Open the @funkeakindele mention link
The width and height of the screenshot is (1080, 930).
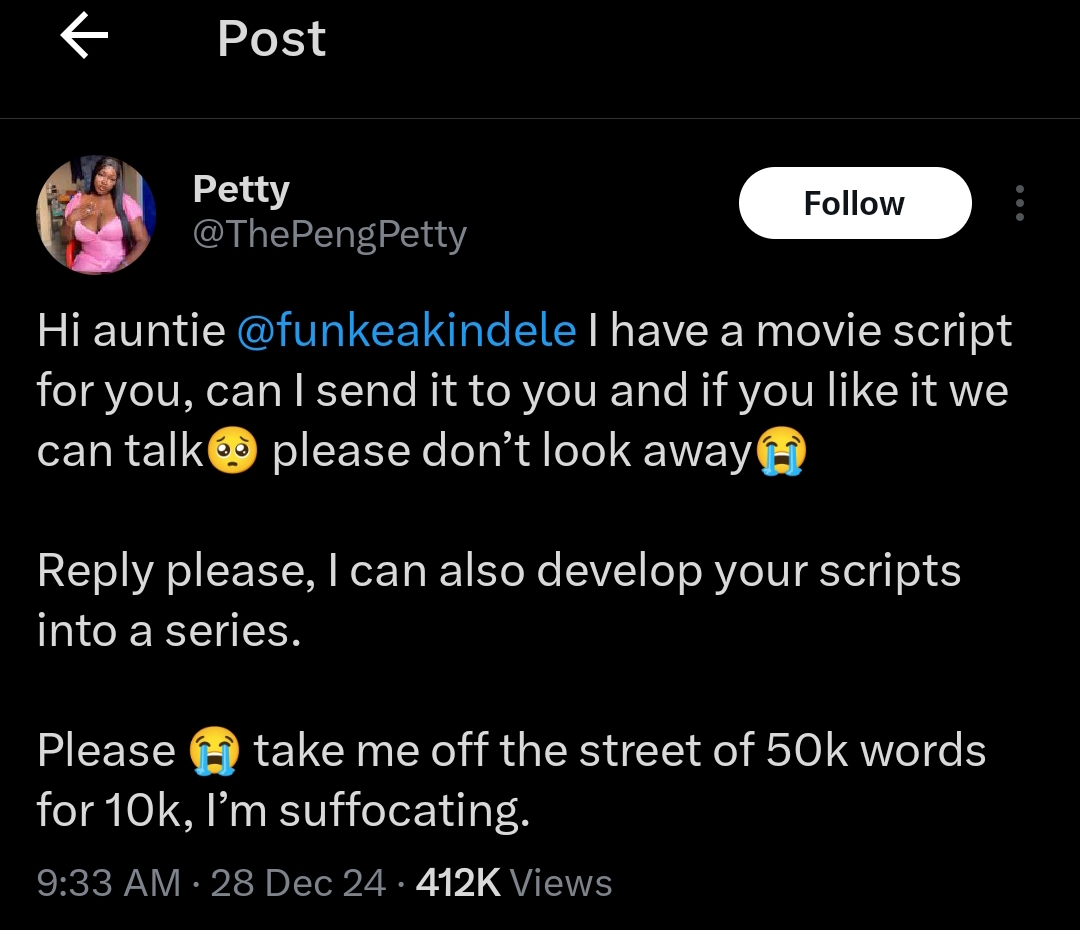click(406, 331)
